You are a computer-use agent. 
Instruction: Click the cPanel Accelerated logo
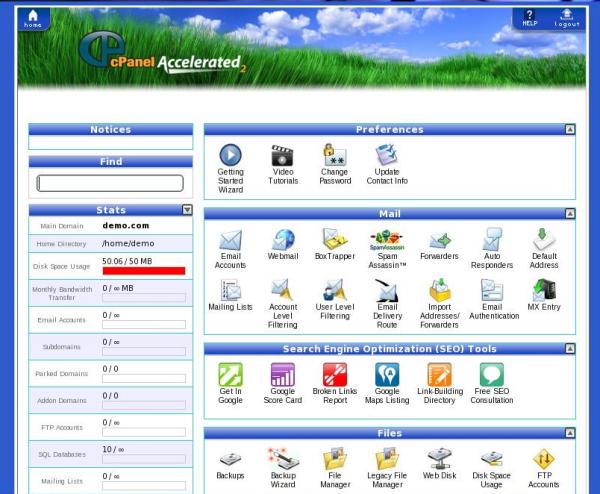tap(163, 54)
